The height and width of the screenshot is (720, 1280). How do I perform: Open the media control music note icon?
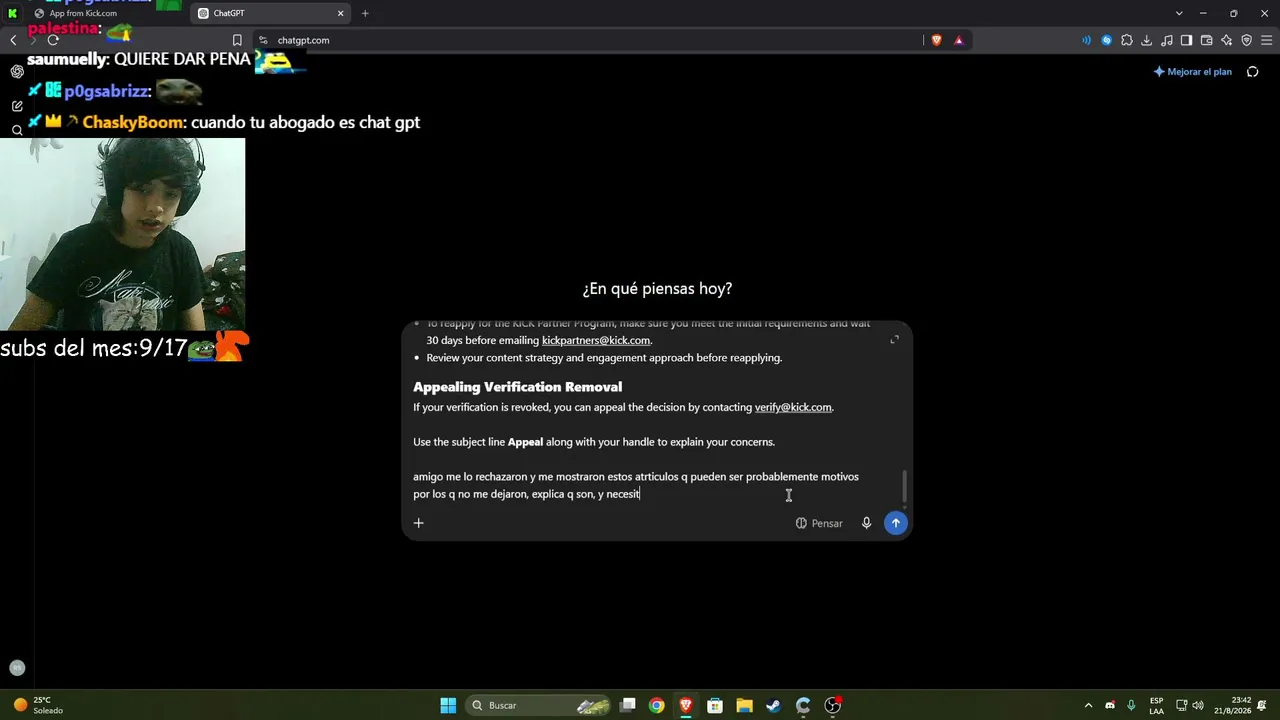(x=1167, y=40)
